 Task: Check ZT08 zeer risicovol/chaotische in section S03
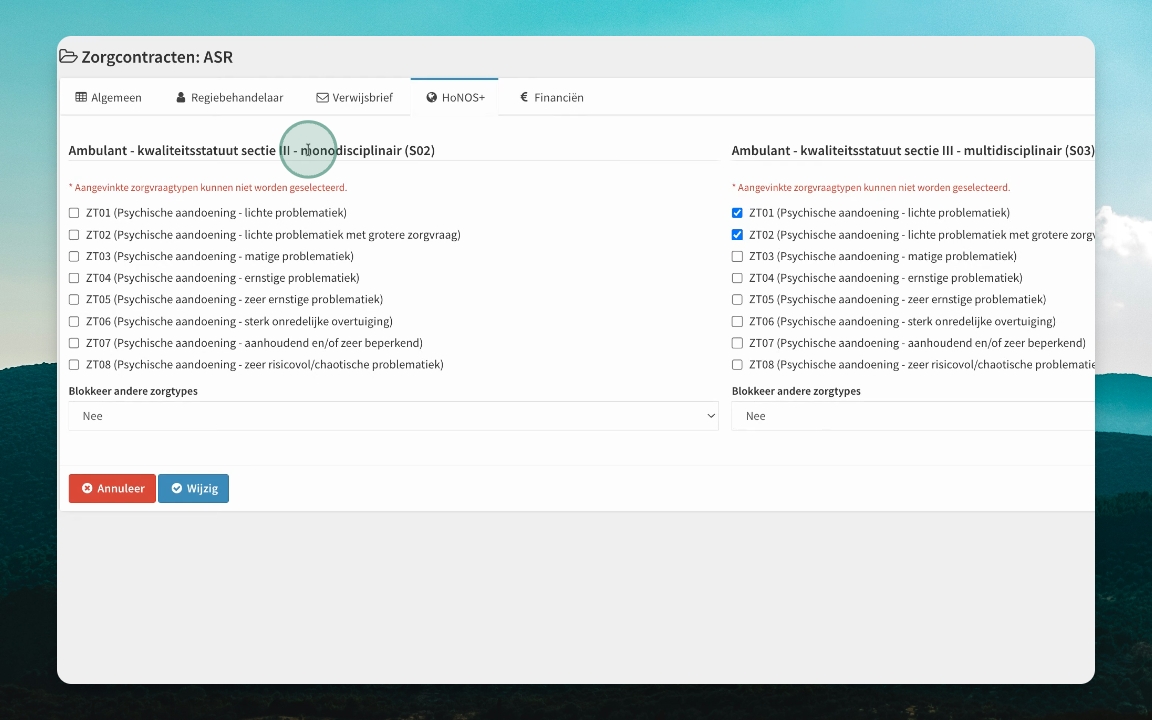tap(737, 364)
